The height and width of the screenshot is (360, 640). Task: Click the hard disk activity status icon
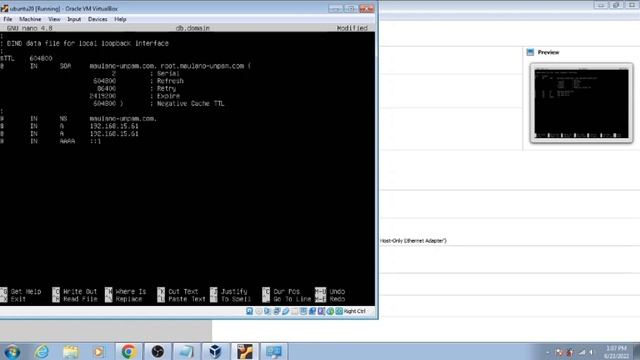[x=249, y=311]
